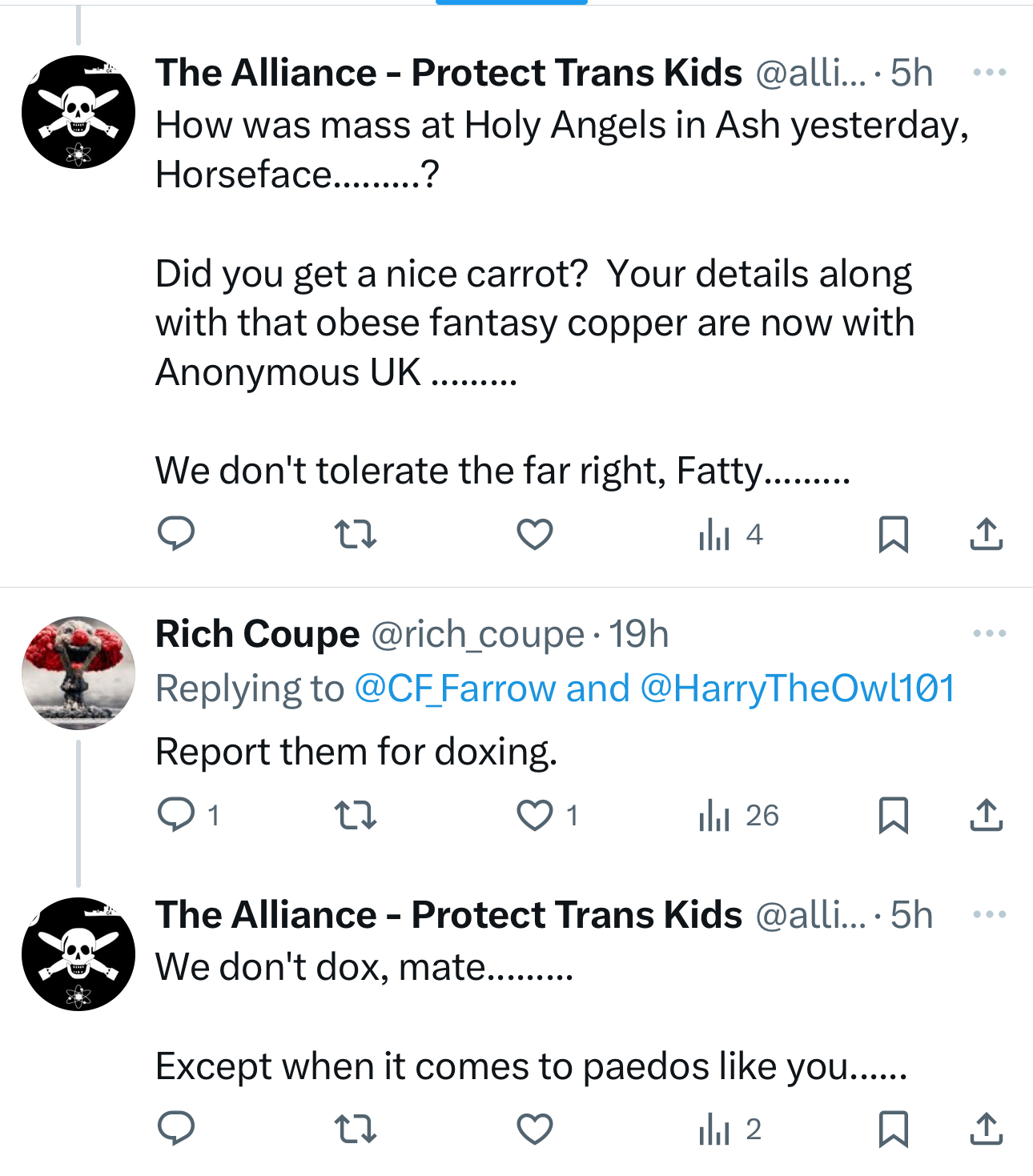Open more options on Rich Coupe's tweet
The image size is (1033, 1176).
click(x=989, y=634)
